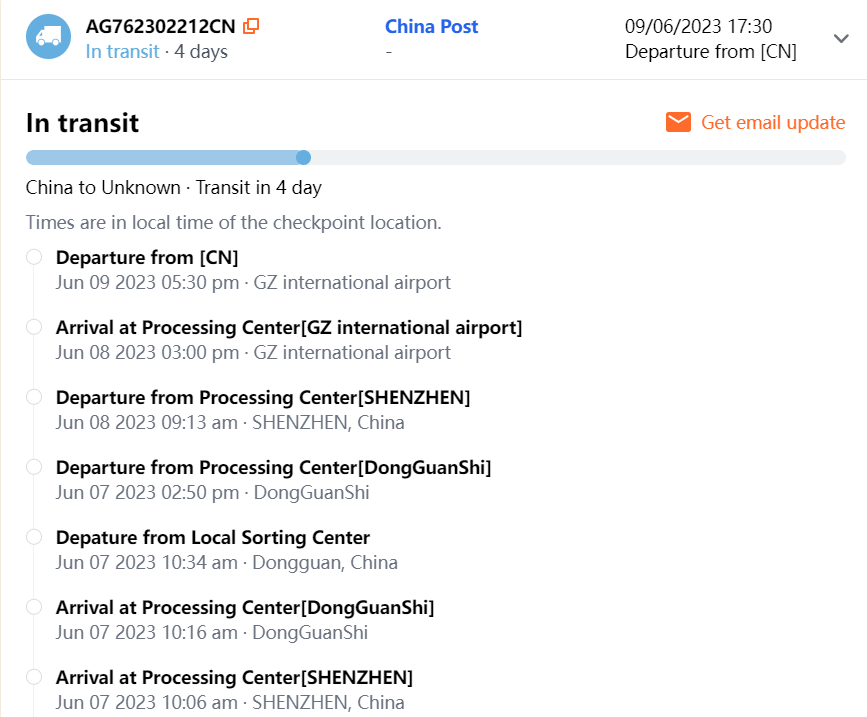Copy tracking number AG762302212CN

coord(251,26)
